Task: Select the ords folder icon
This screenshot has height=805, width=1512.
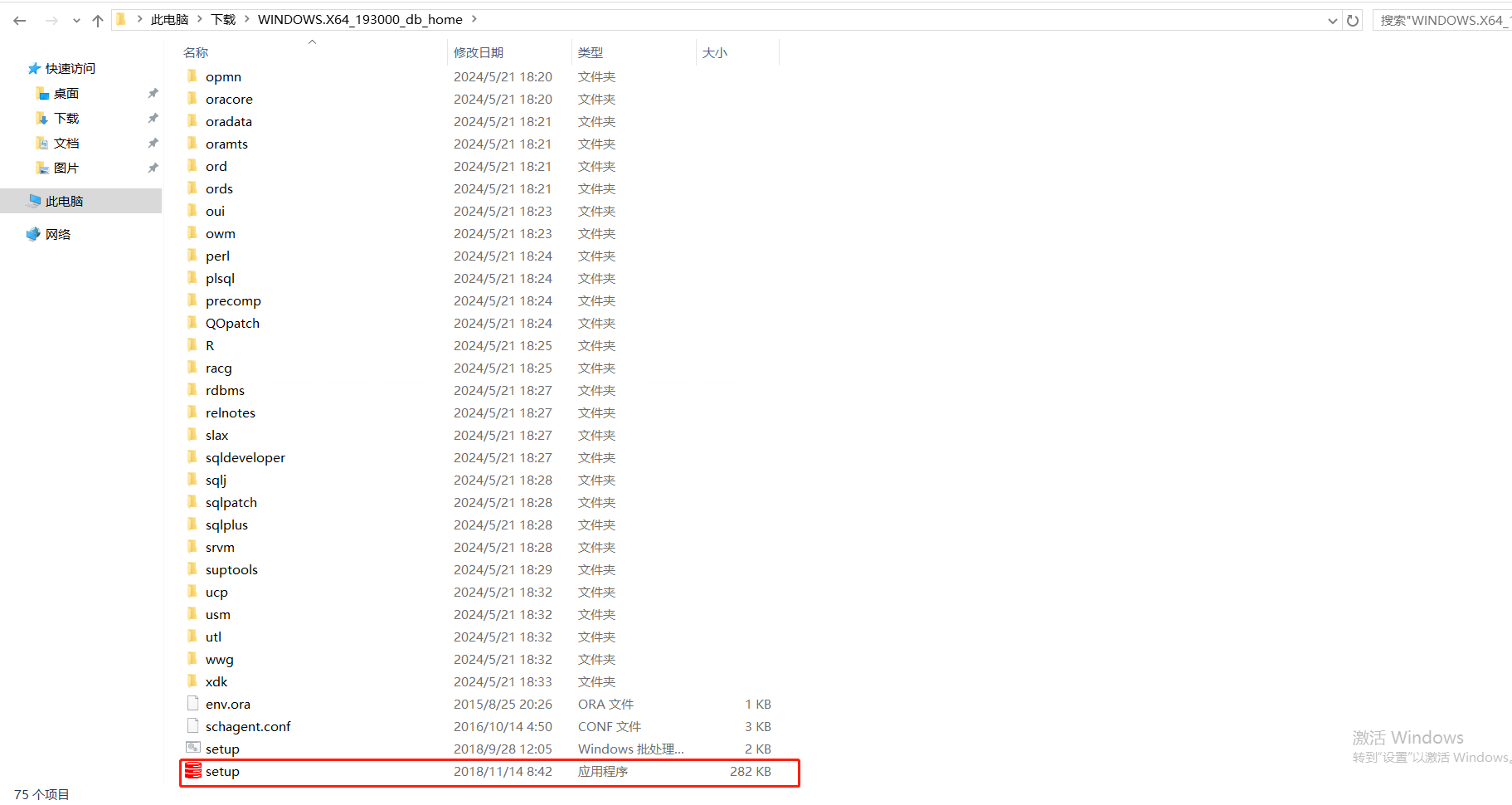Action: [x=192, y=188]
